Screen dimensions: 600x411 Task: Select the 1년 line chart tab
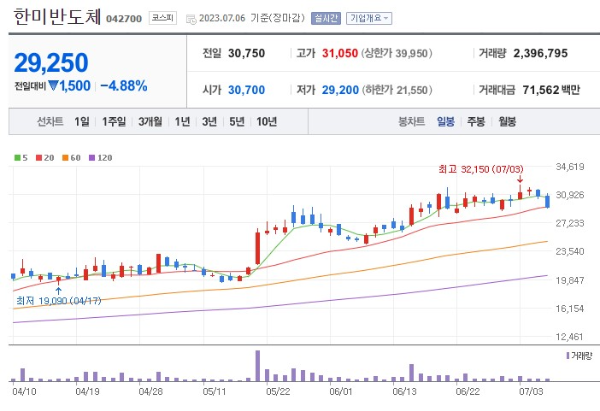click(x=182, y=122)
